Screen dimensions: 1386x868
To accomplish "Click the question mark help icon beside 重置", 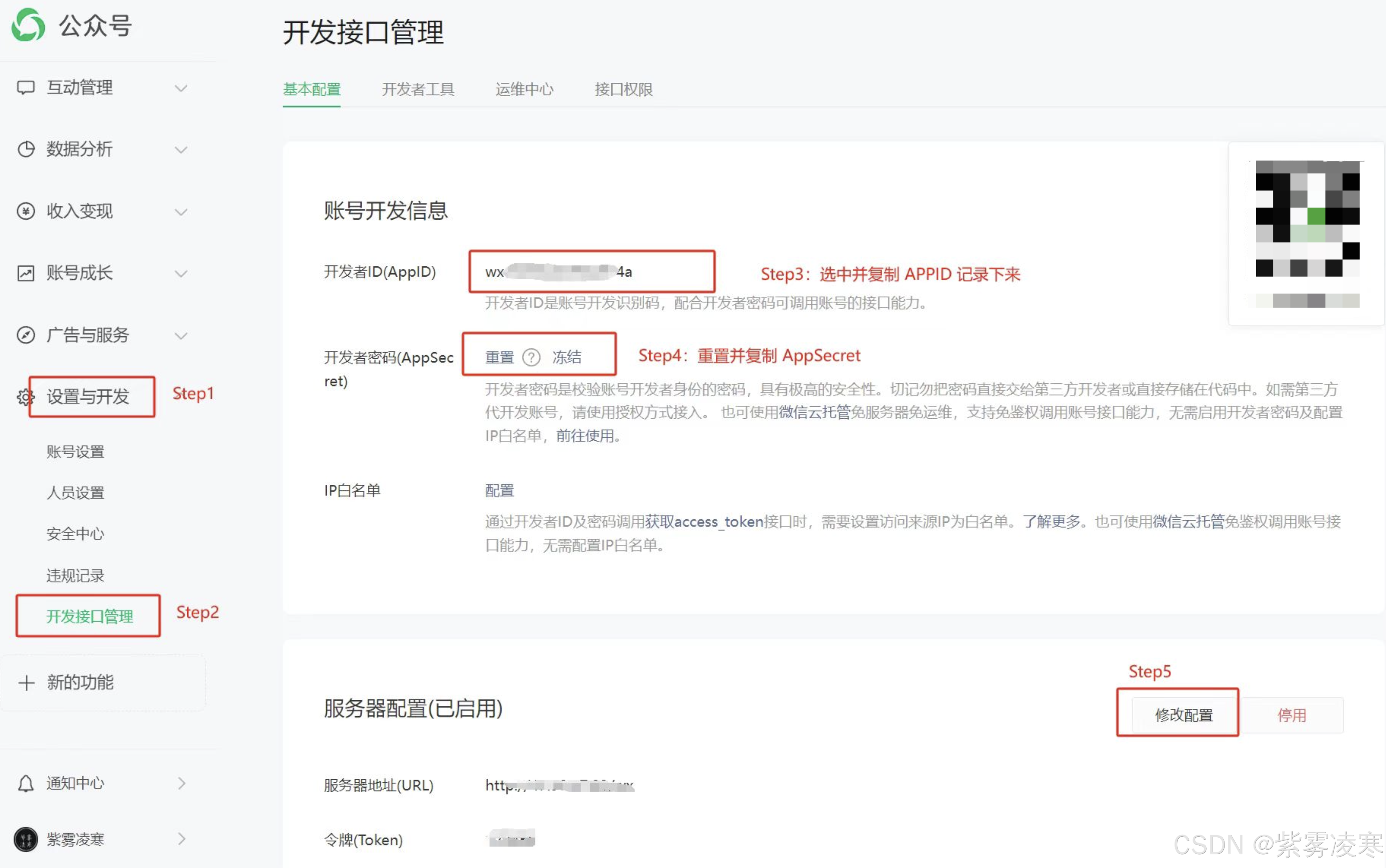I will click(531, 357).
